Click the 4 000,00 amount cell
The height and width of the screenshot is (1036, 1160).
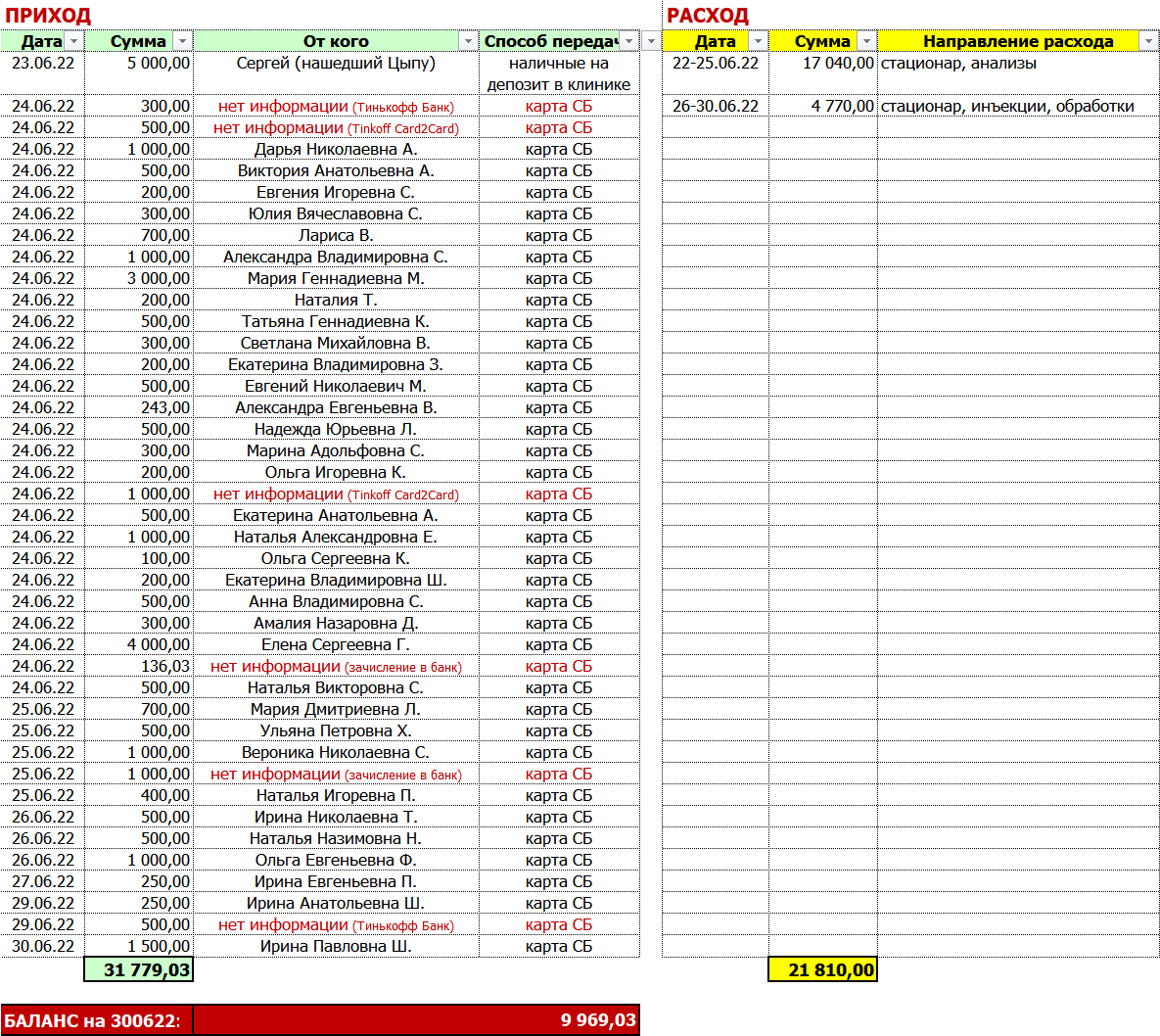coord(139,643)
